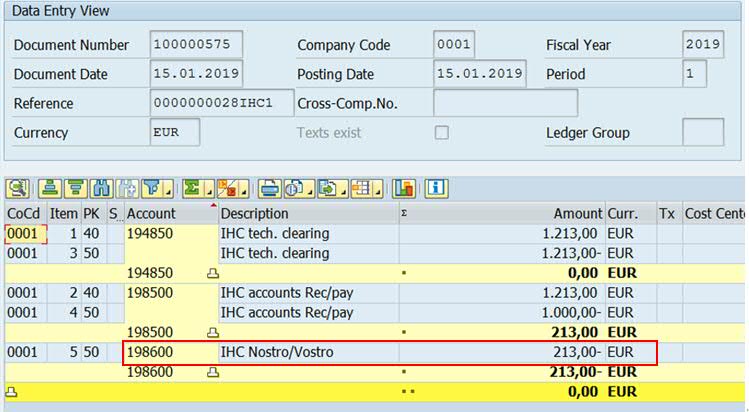The height and width of the screenshot is (412, 749).
Task: Click the blue Information icon
Action: coord(437,188)
